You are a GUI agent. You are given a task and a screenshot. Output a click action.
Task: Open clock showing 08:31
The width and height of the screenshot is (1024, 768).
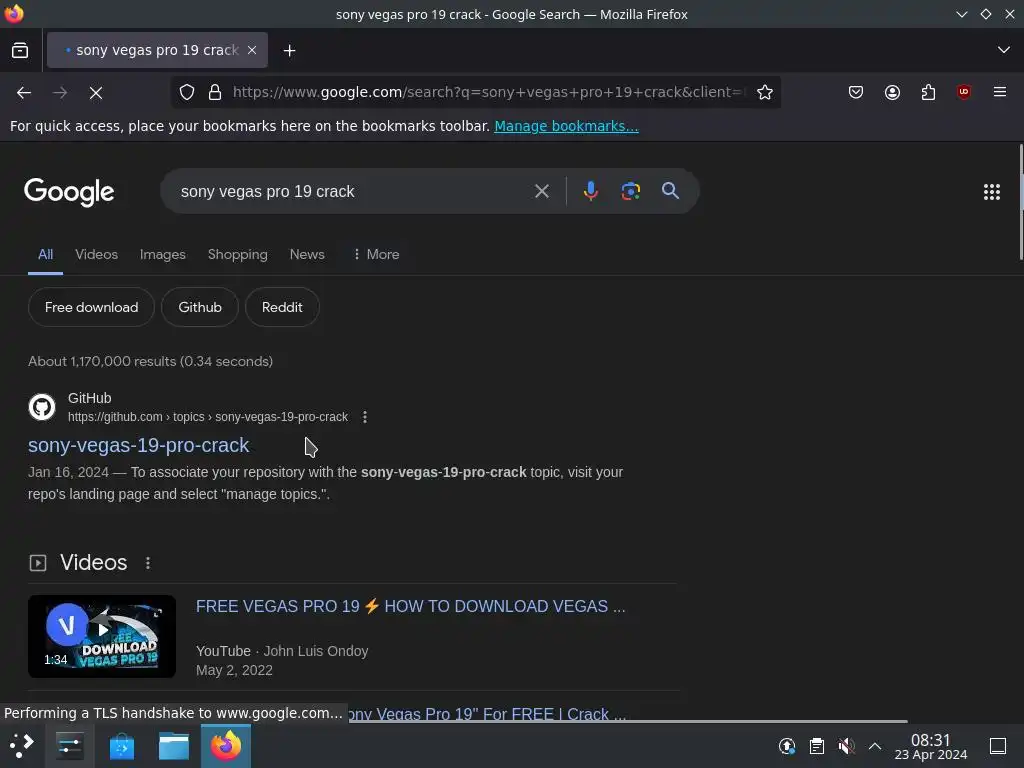pos(931,746)
